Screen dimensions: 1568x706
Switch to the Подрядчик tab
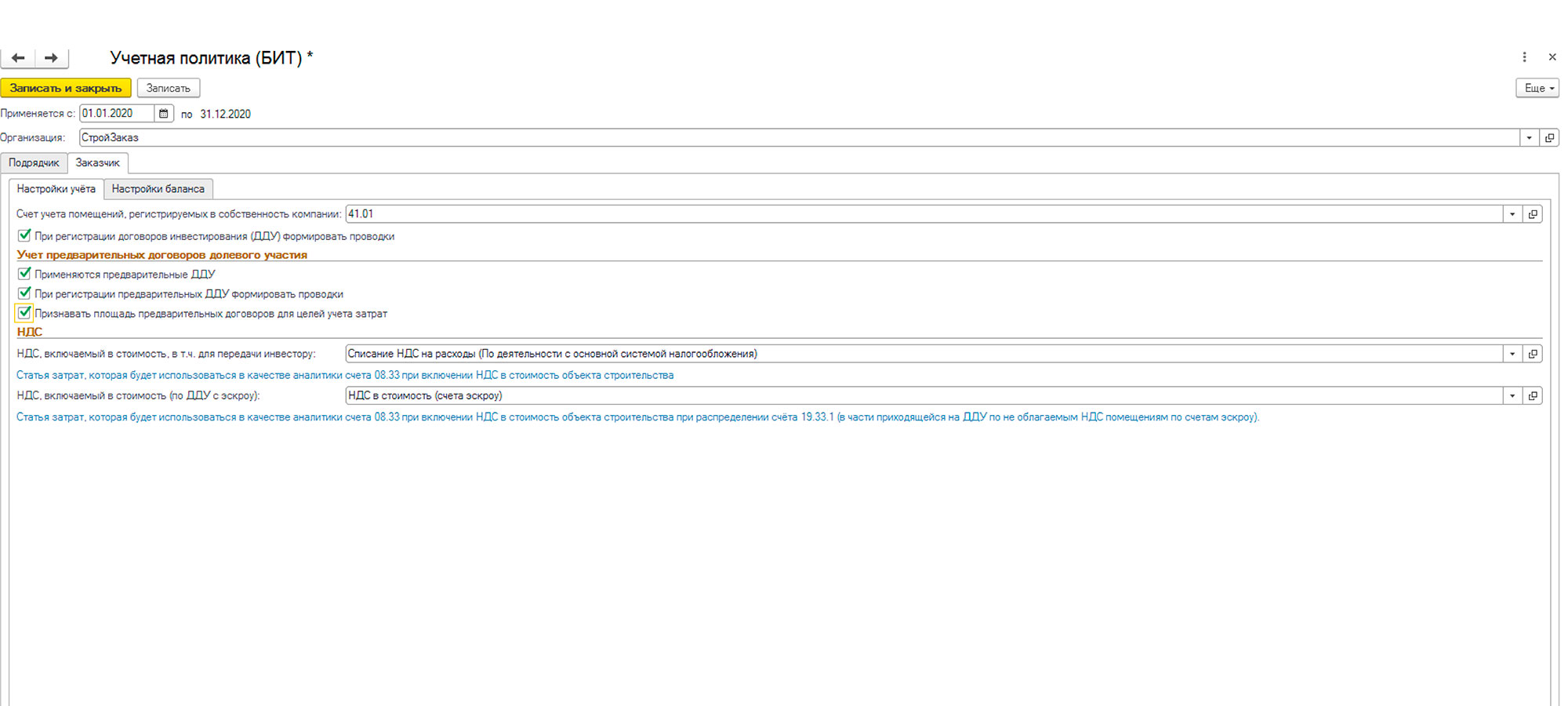pyautogui.click(x=34, y=163)
